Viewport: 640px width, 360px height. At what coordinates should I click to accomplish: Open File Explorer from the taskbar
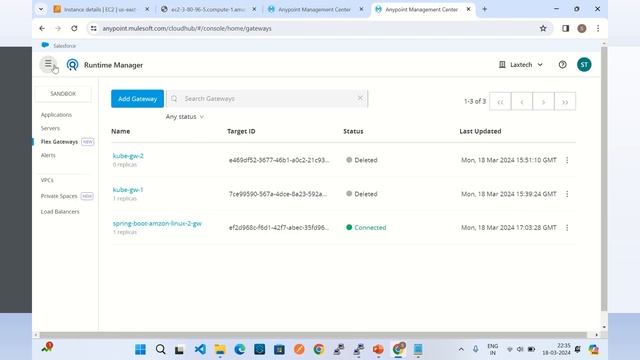[220, 349]
